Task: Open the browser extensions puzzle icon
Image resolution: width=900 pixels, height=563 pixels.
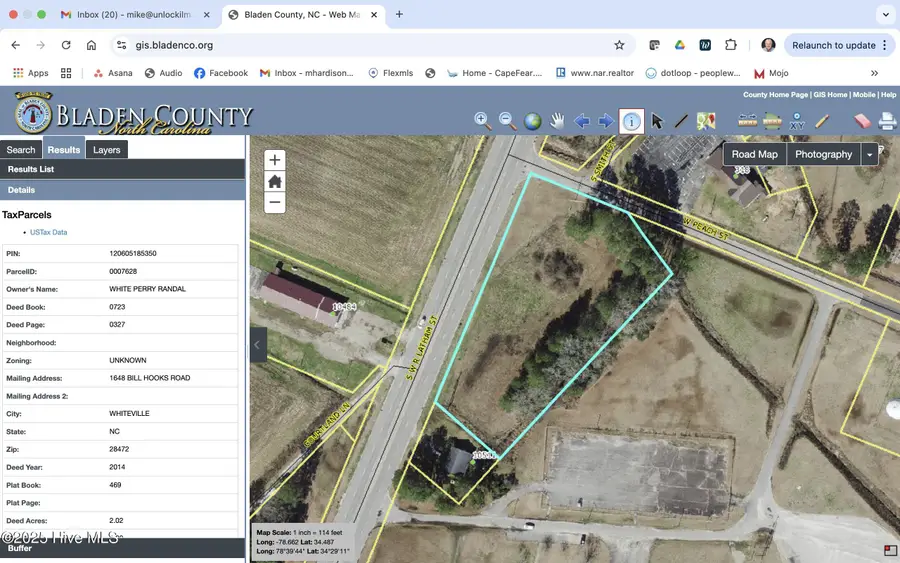Action: [731, 45]
